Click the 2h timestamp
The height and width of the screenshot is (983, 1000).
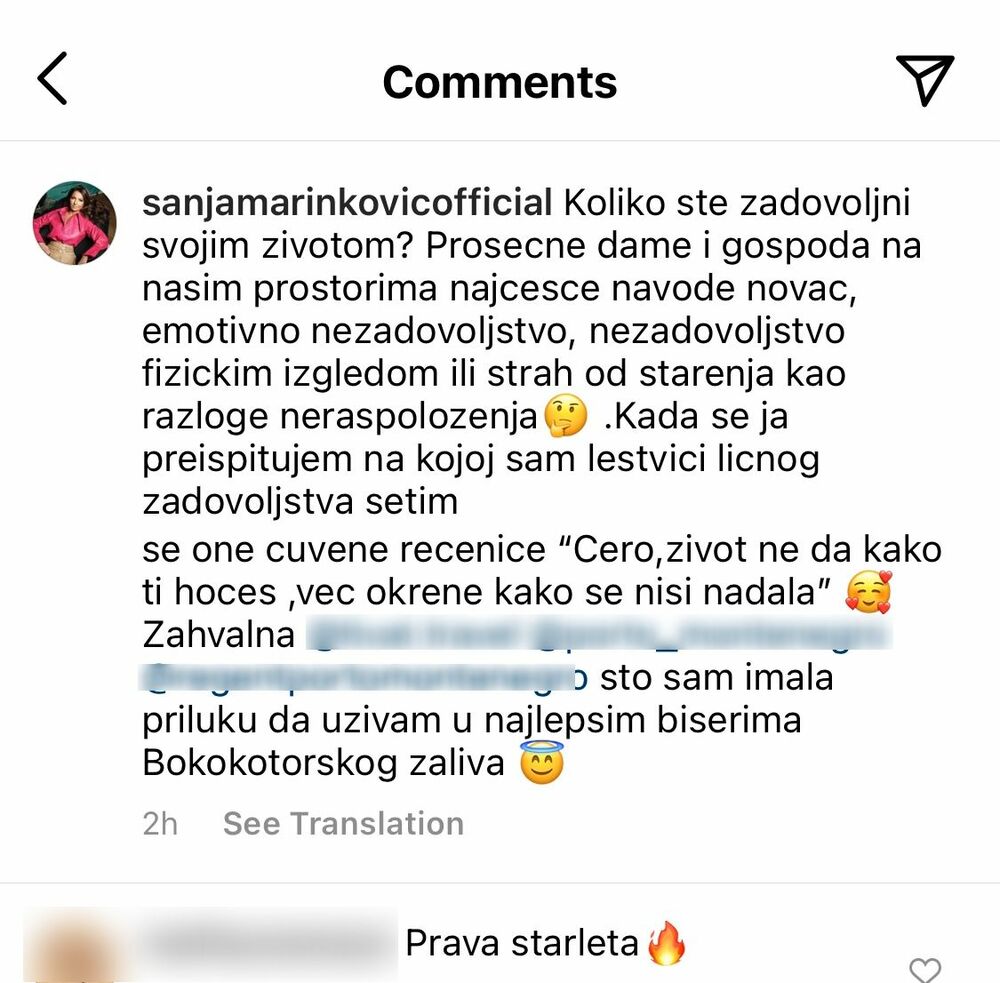click(x=159, y=824)
